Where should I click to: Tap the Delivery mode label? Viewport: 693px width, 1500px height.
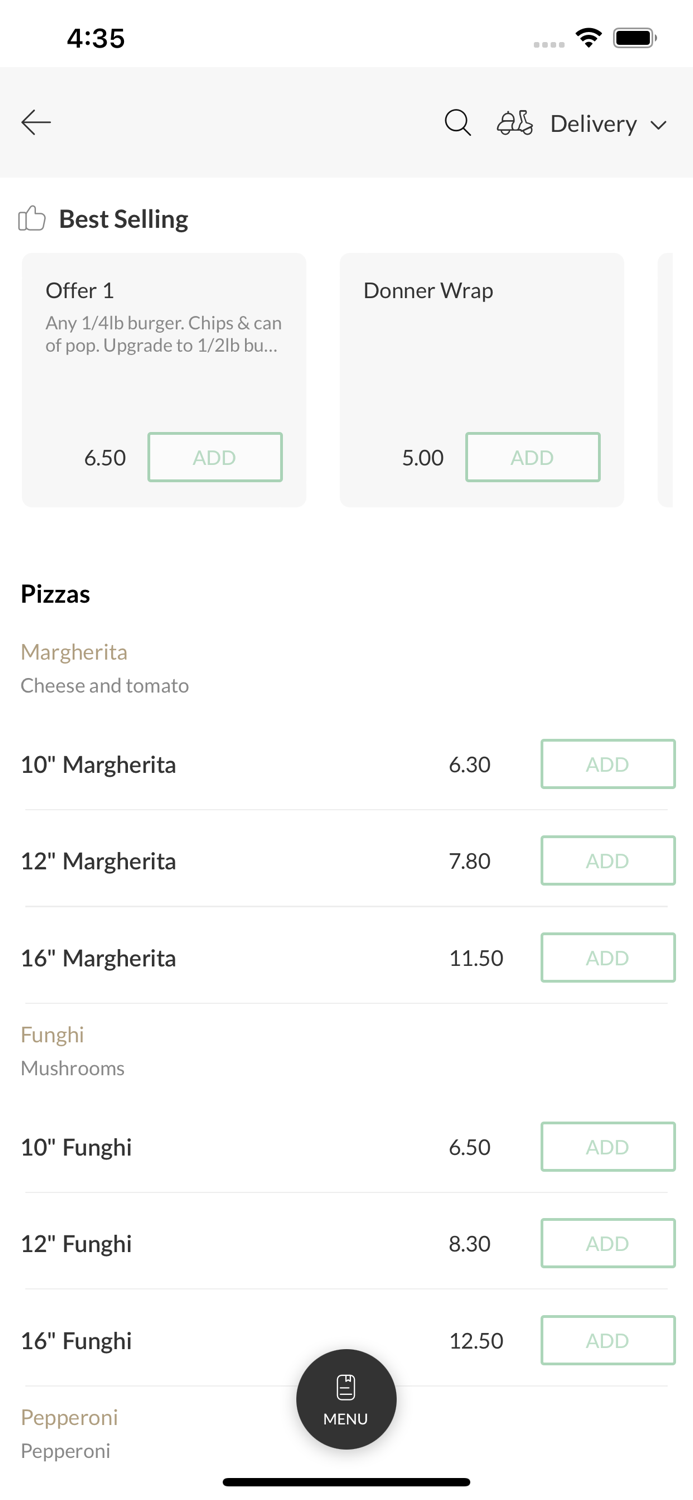pyautogui.click(x=593, y=124)
